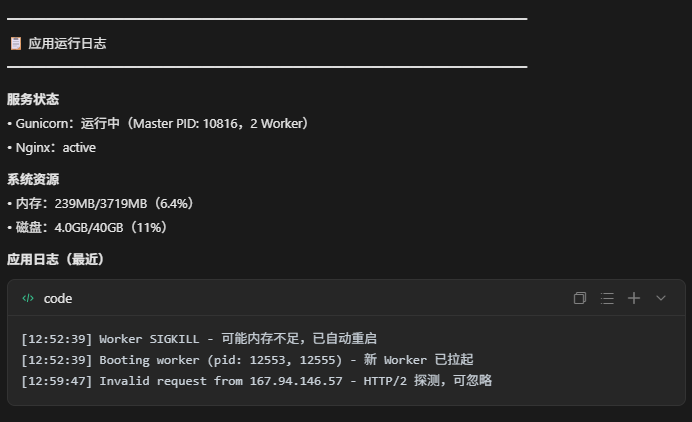692x422 pixels.
Task: Select the 应用运行日志 heading text
Action: (x=67, y=43)
